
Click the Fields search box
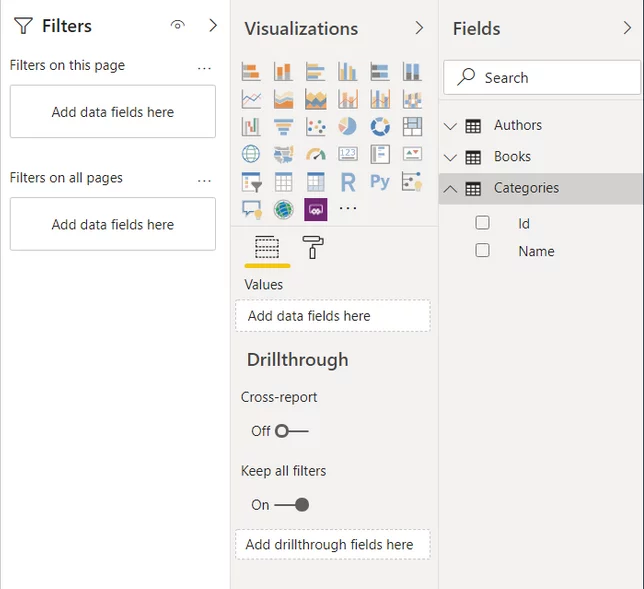[x=542, y=78]
